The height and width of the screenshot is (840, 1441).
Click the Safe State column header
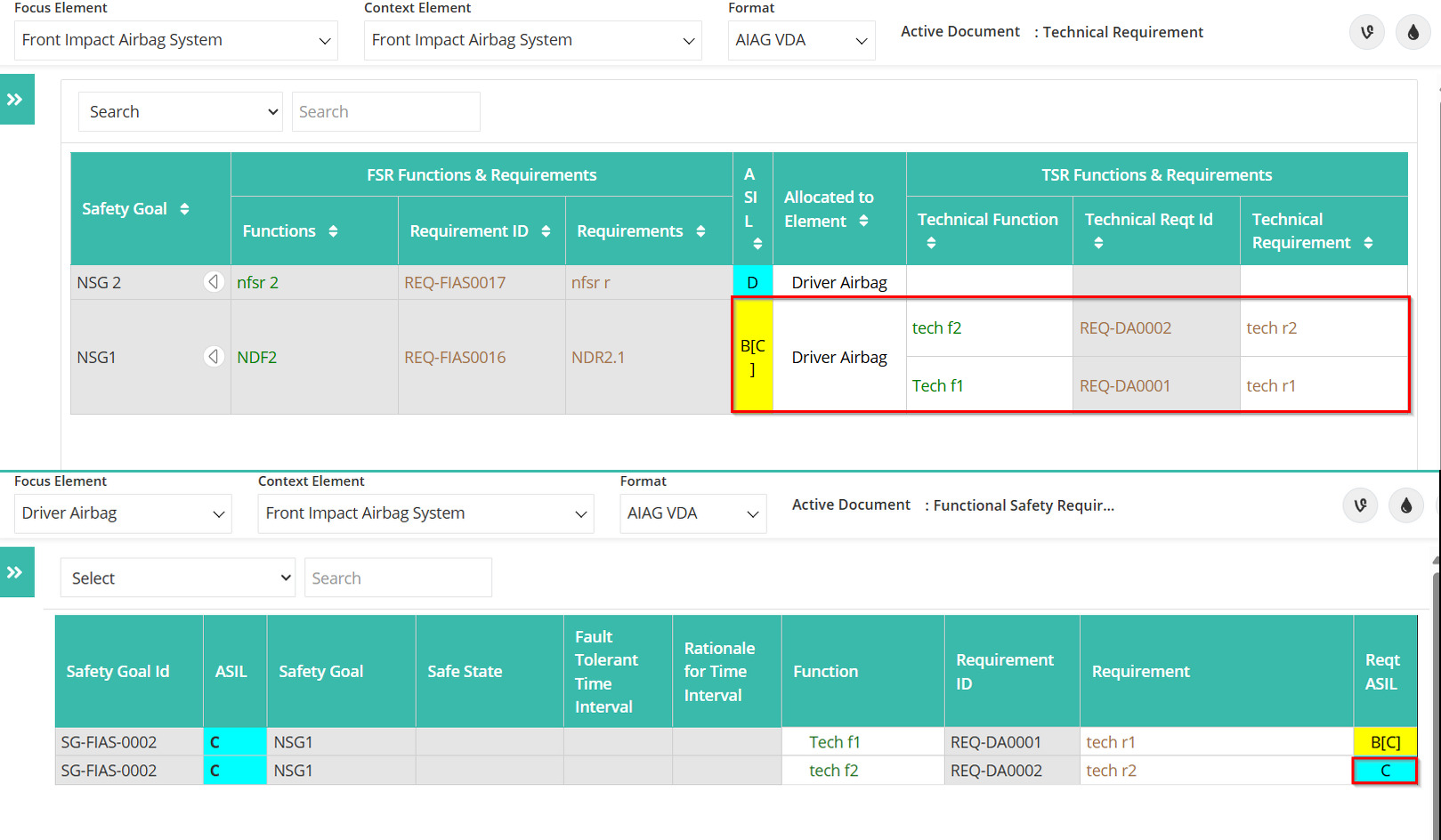click(x=490, y=672)
